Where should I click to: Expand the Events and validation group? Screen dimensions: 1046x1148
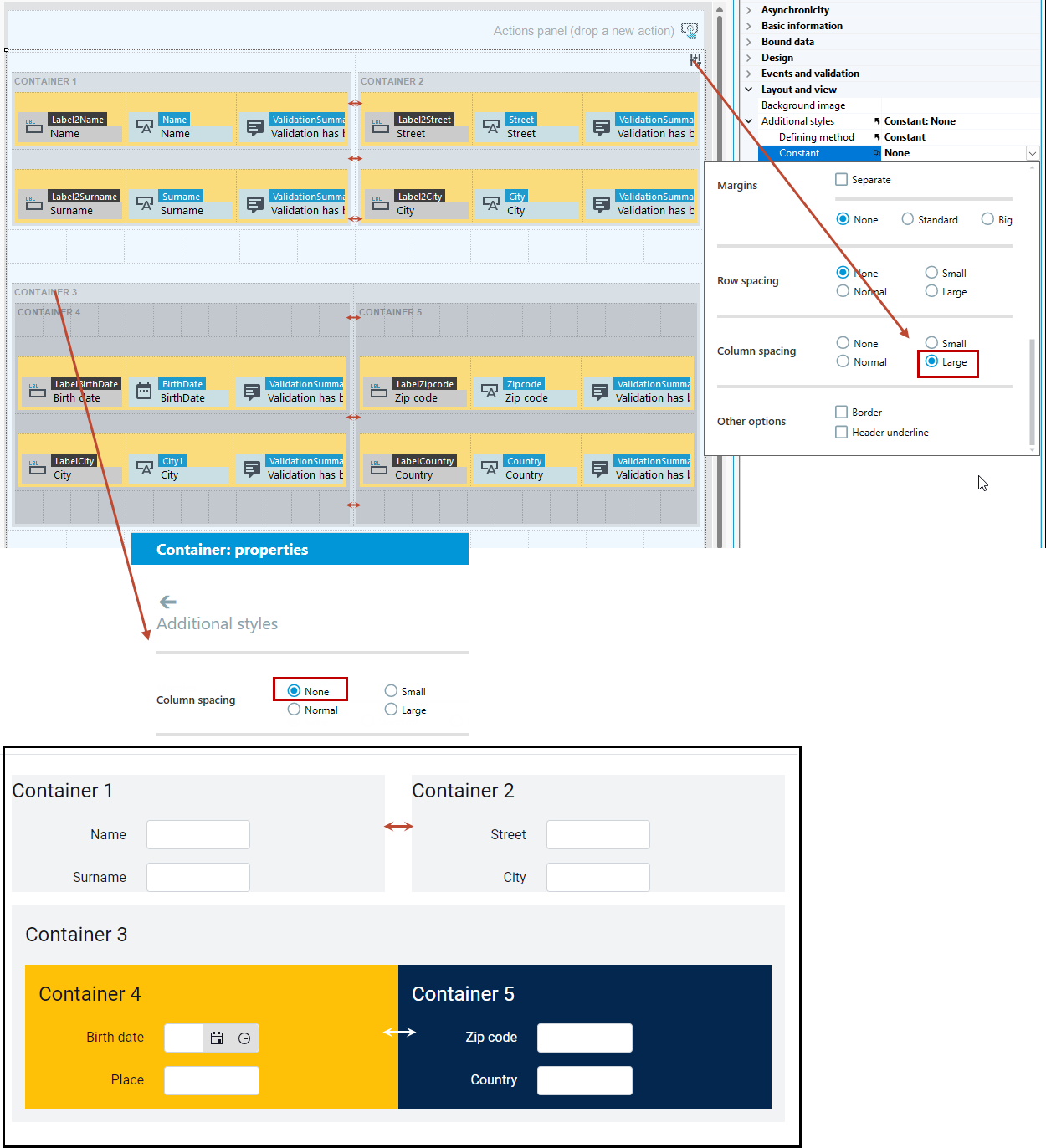pos(749,74)
